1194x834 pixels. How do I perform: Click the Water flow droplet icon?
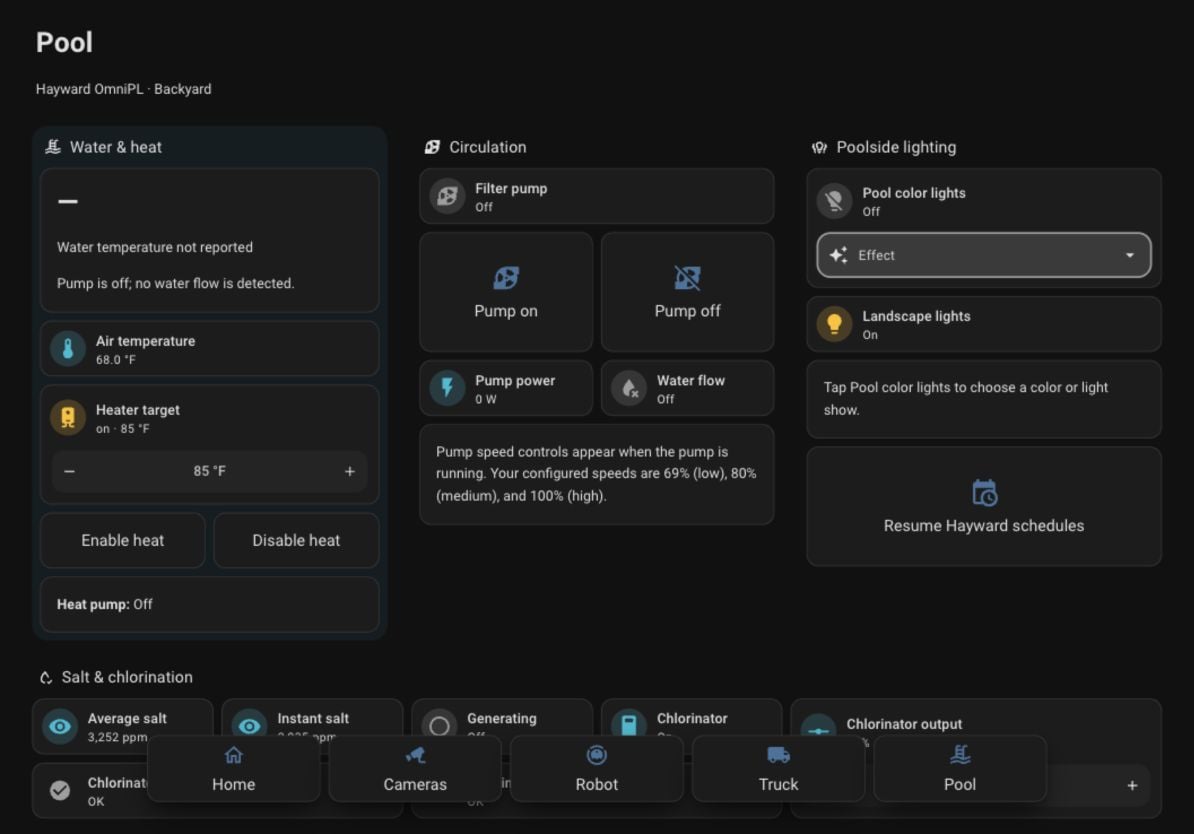point(629,388)
